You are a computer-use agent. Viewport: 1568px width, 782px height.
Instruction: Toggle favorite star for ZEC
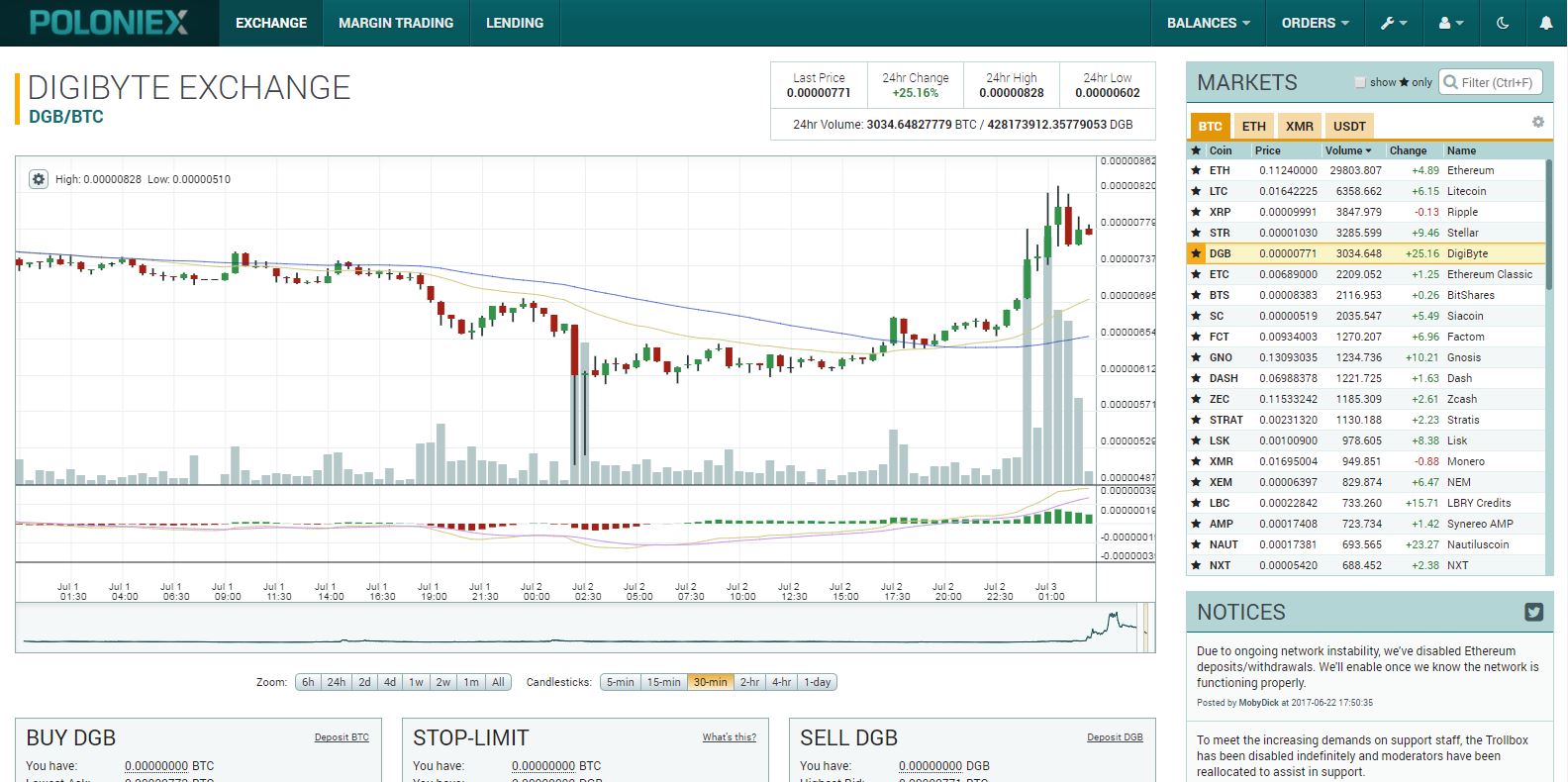(1196, 399)
